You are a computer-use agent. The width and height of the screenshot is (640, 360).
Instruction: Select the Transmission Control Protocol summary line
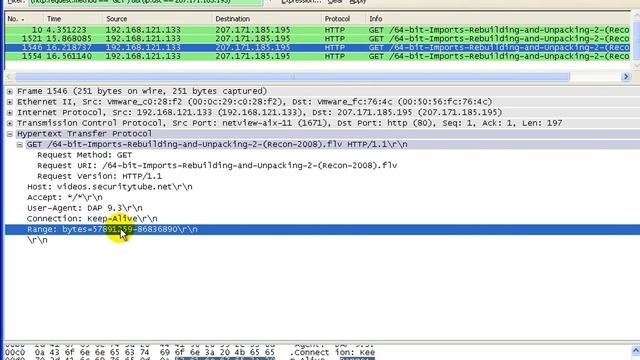pos(290,123)
